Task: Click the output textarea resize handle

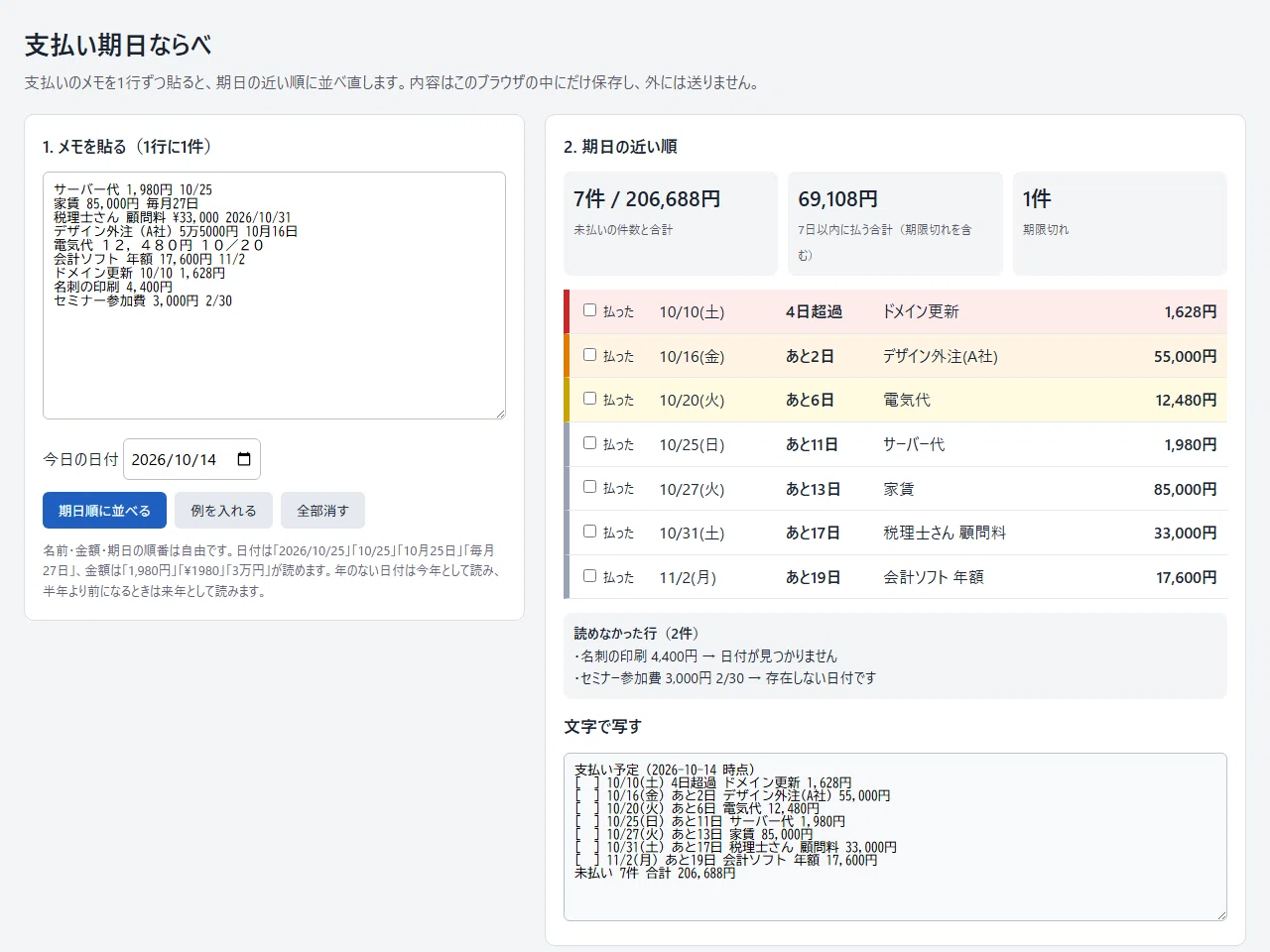Action: click(1221, 915)
